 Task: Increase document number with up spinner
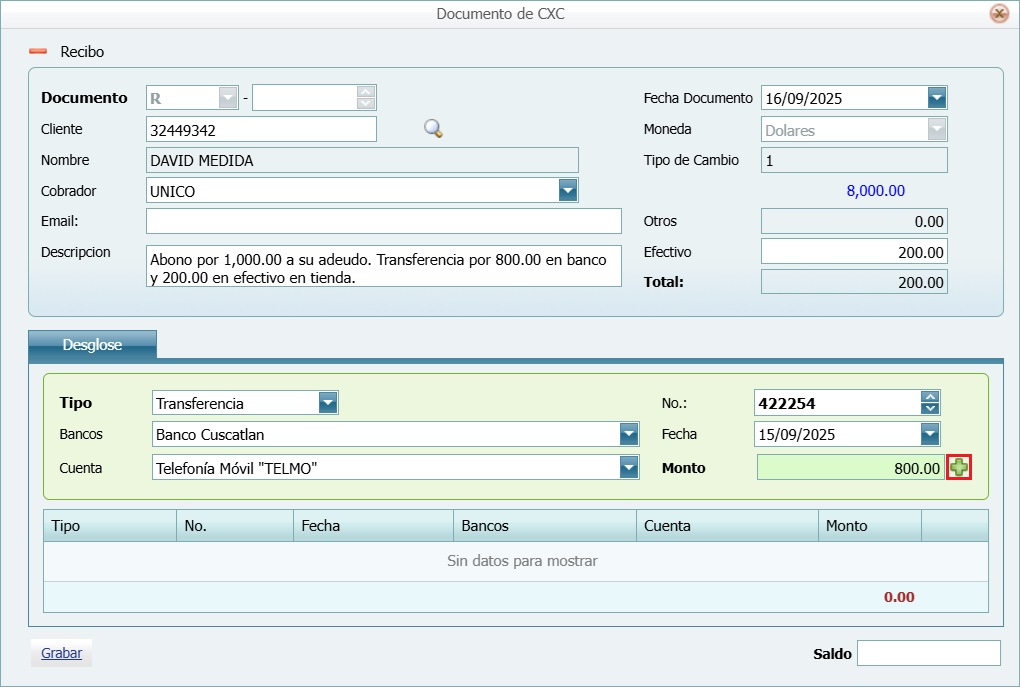coord(366,91)
